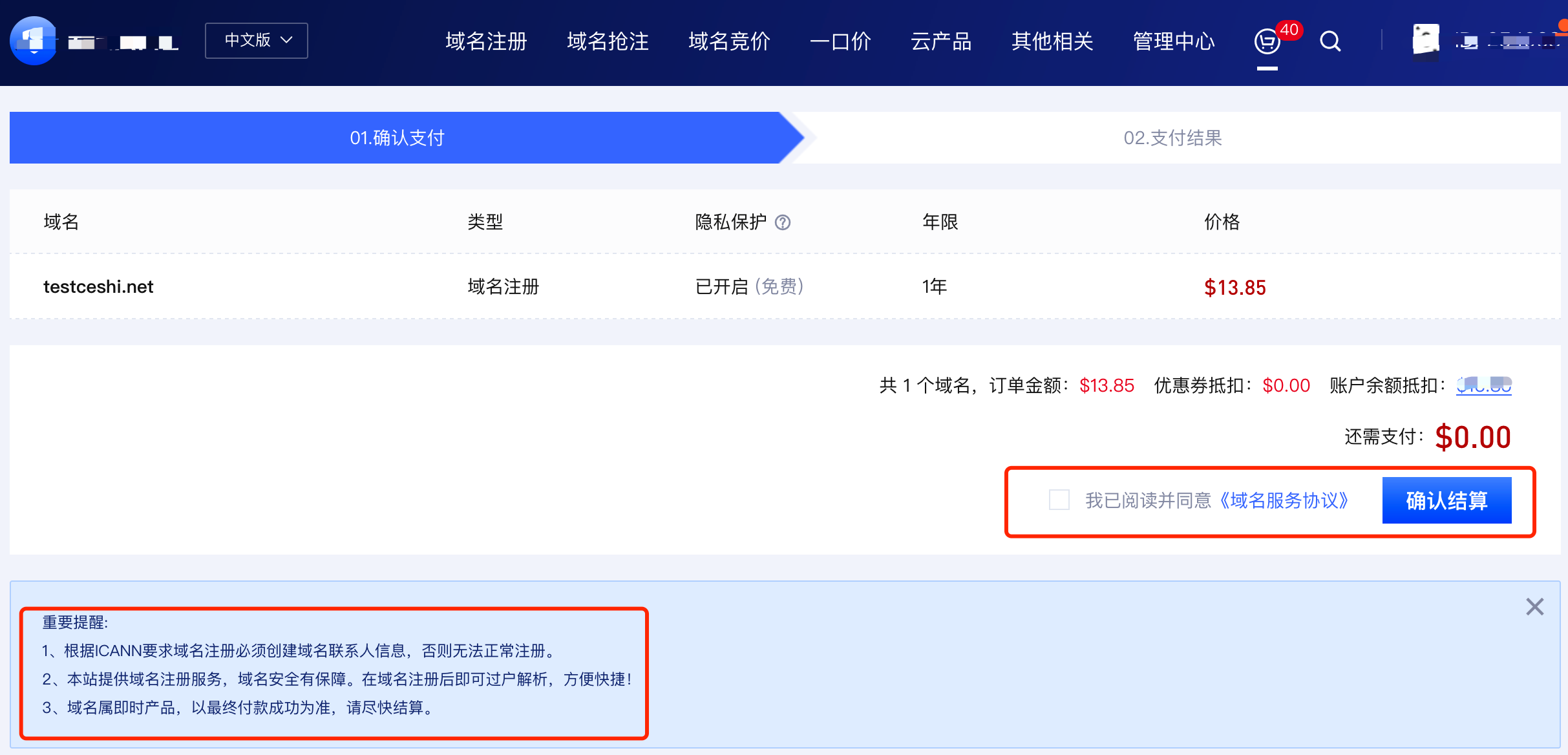This screenshot has width=1568, height=755.
Task: Click the 域名注册 type cell
Action: tap(503, 286)
